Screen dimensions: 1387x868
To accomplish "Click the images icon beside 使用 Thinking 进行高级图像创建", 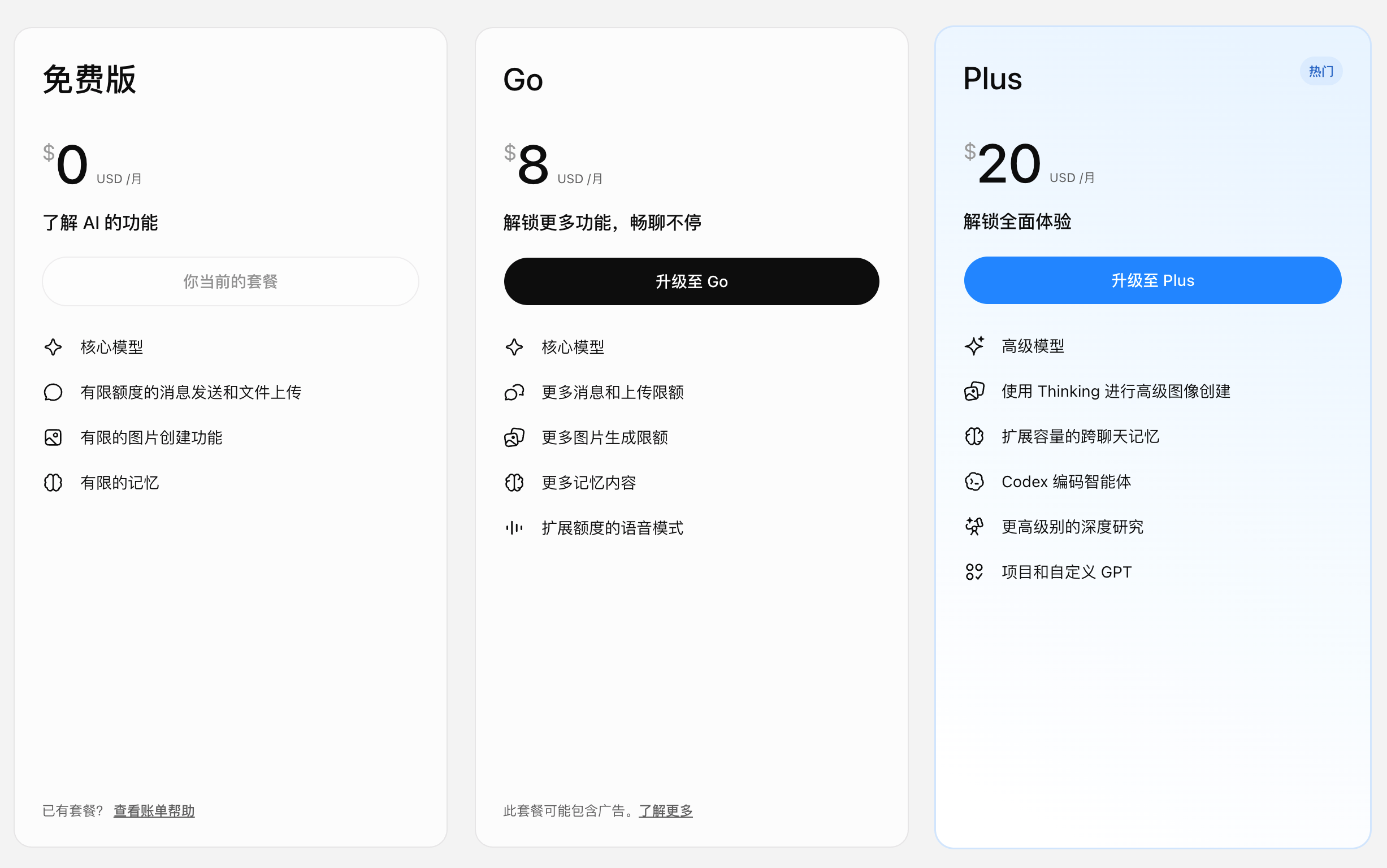I will (974, 391).
